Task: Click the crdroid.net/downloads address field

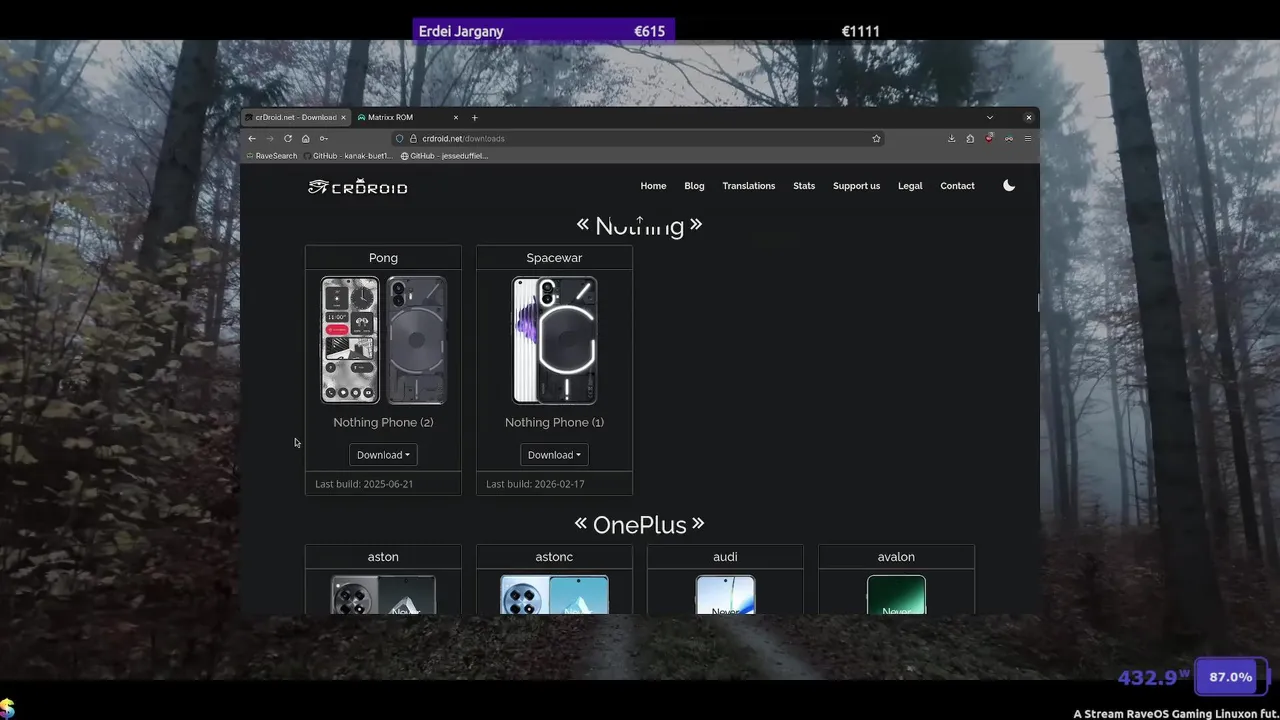Action: coord(640,139)
